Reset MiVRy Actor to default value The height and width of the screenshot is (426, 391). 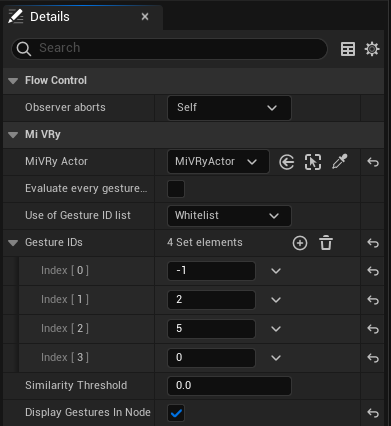point(373,162)
